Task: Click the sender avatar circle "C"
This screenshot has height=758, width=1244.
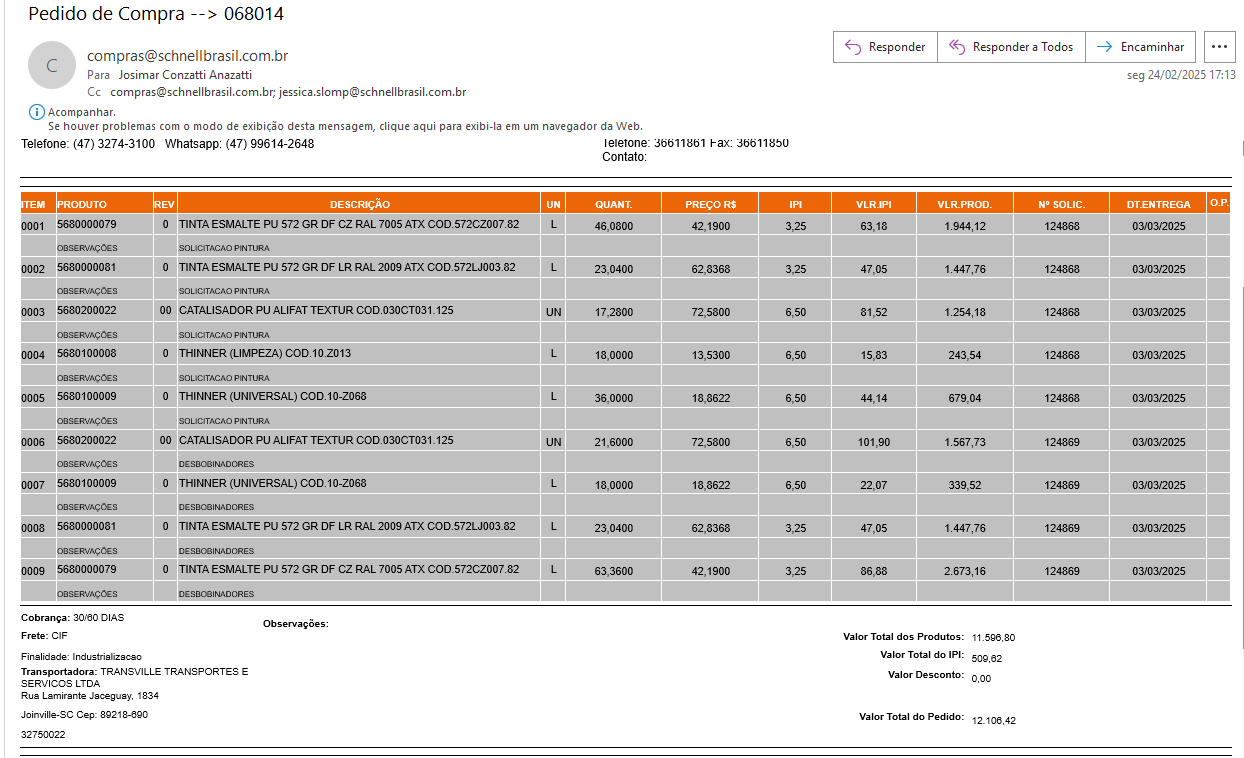Action: tap(52, 66)
